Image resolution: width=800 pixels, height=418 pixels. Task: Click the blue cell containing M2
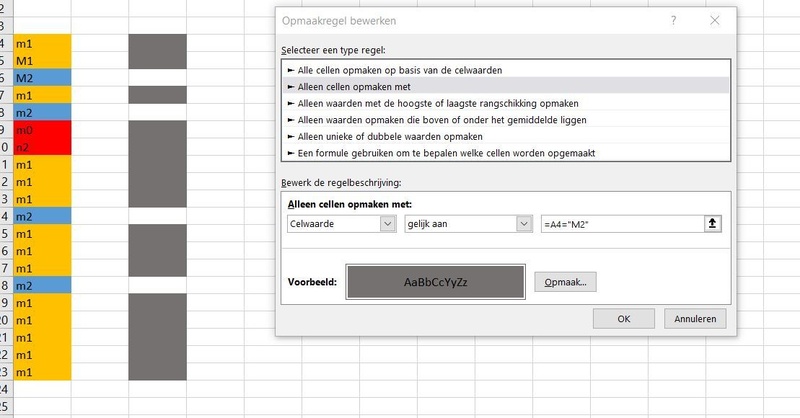[42, 77]
